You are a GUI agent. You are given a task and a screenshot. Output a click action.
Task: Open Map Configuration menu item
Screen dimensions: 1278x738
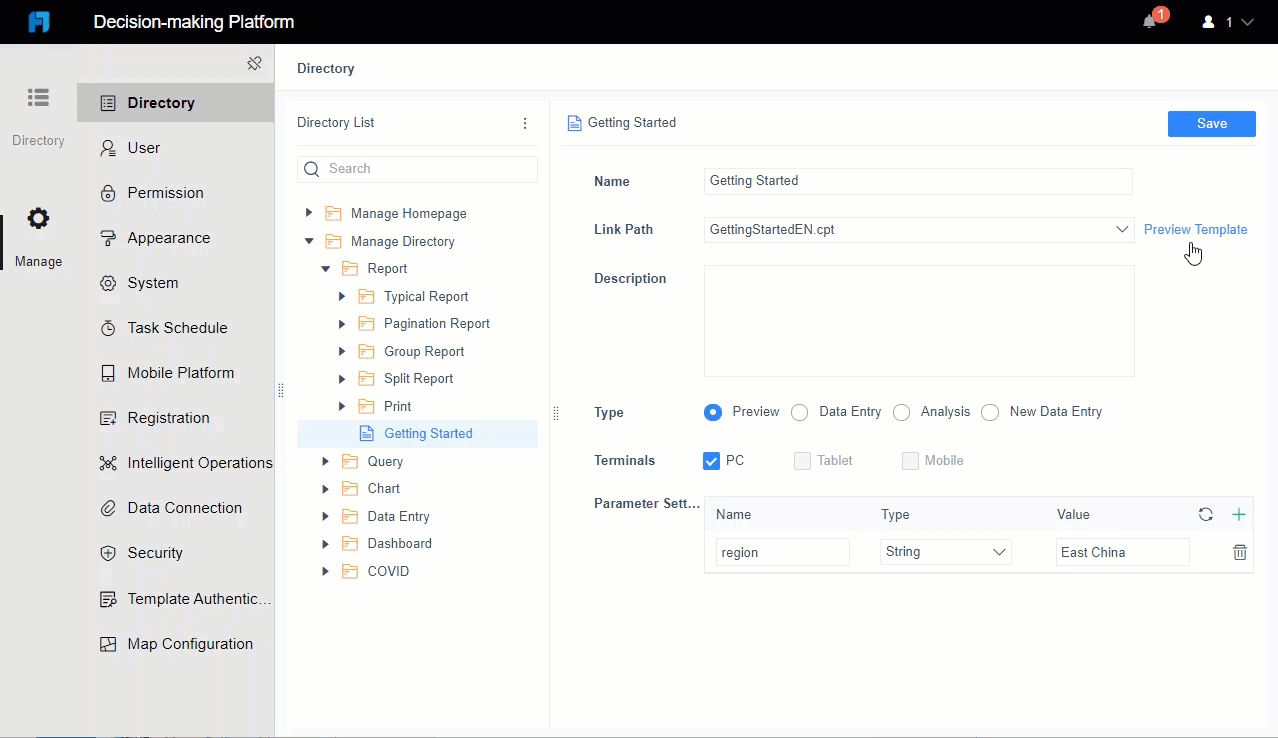coord(175,643)
